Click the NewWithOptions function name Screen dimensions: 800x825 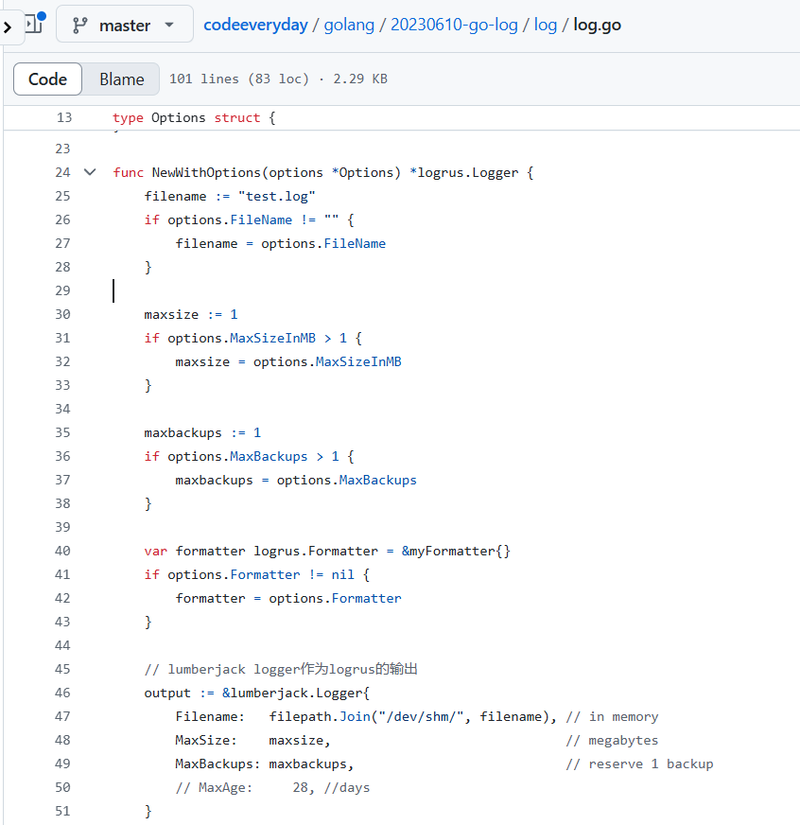coord(206,173)
